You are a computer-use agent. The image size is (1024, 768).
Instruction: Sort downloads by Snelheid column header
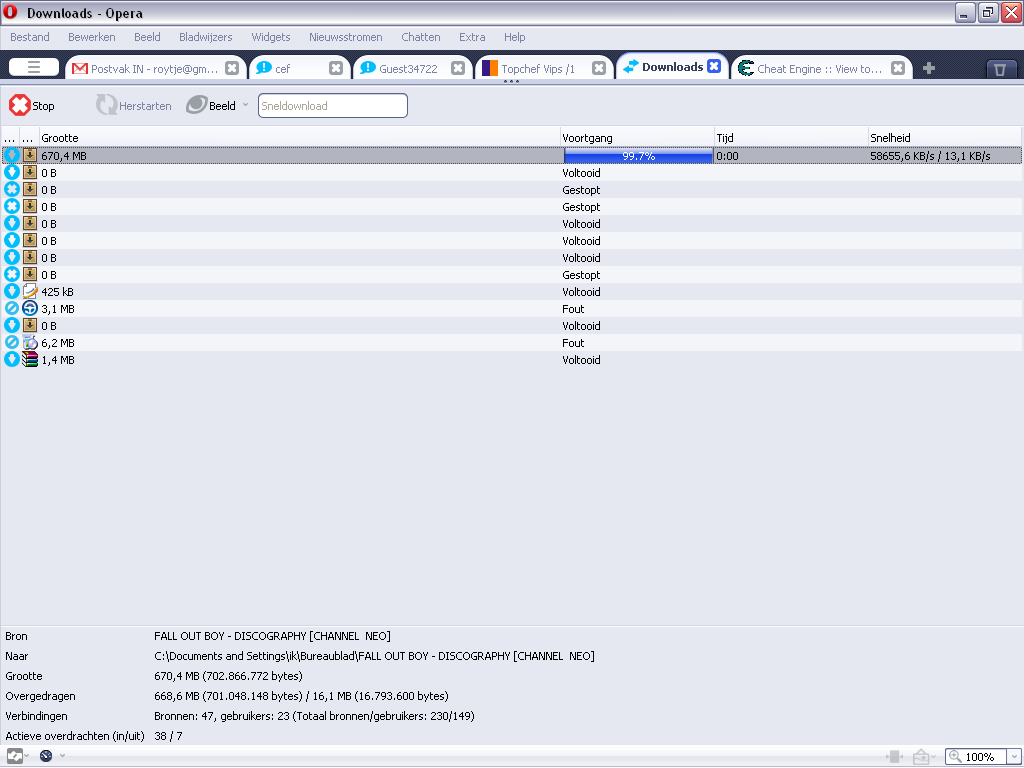tap(944, 138)
